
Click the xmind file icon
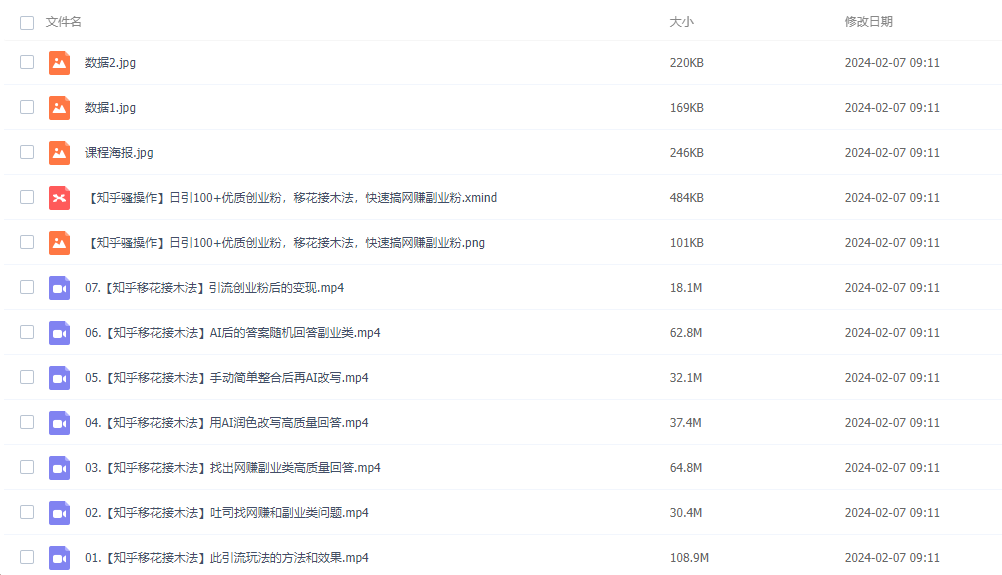pyautogui.click(x=59, y=197)
